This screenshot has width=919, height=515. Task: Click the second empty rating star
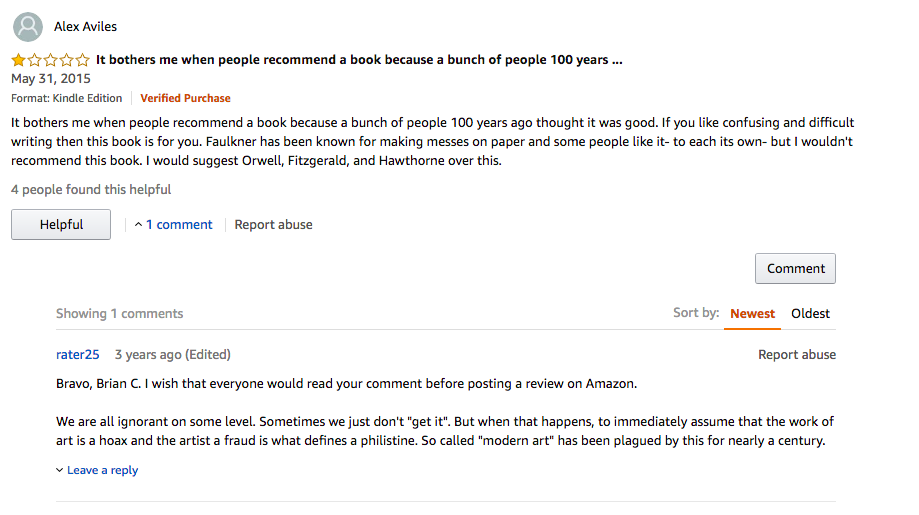pyautogui.click(x=35, y=60)
